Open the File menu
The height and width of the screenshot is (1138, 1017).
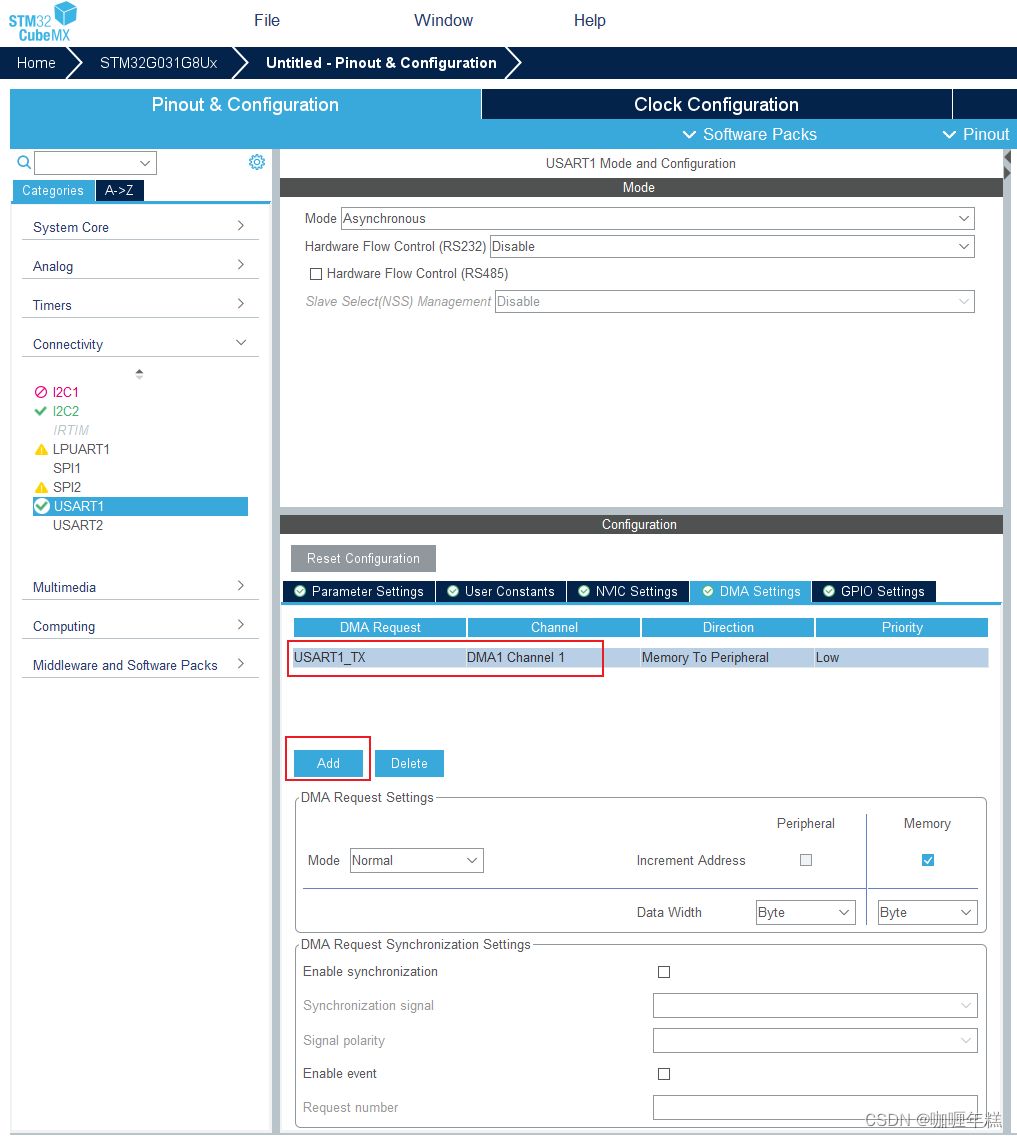pyautogui.click(x=267, y=20)
